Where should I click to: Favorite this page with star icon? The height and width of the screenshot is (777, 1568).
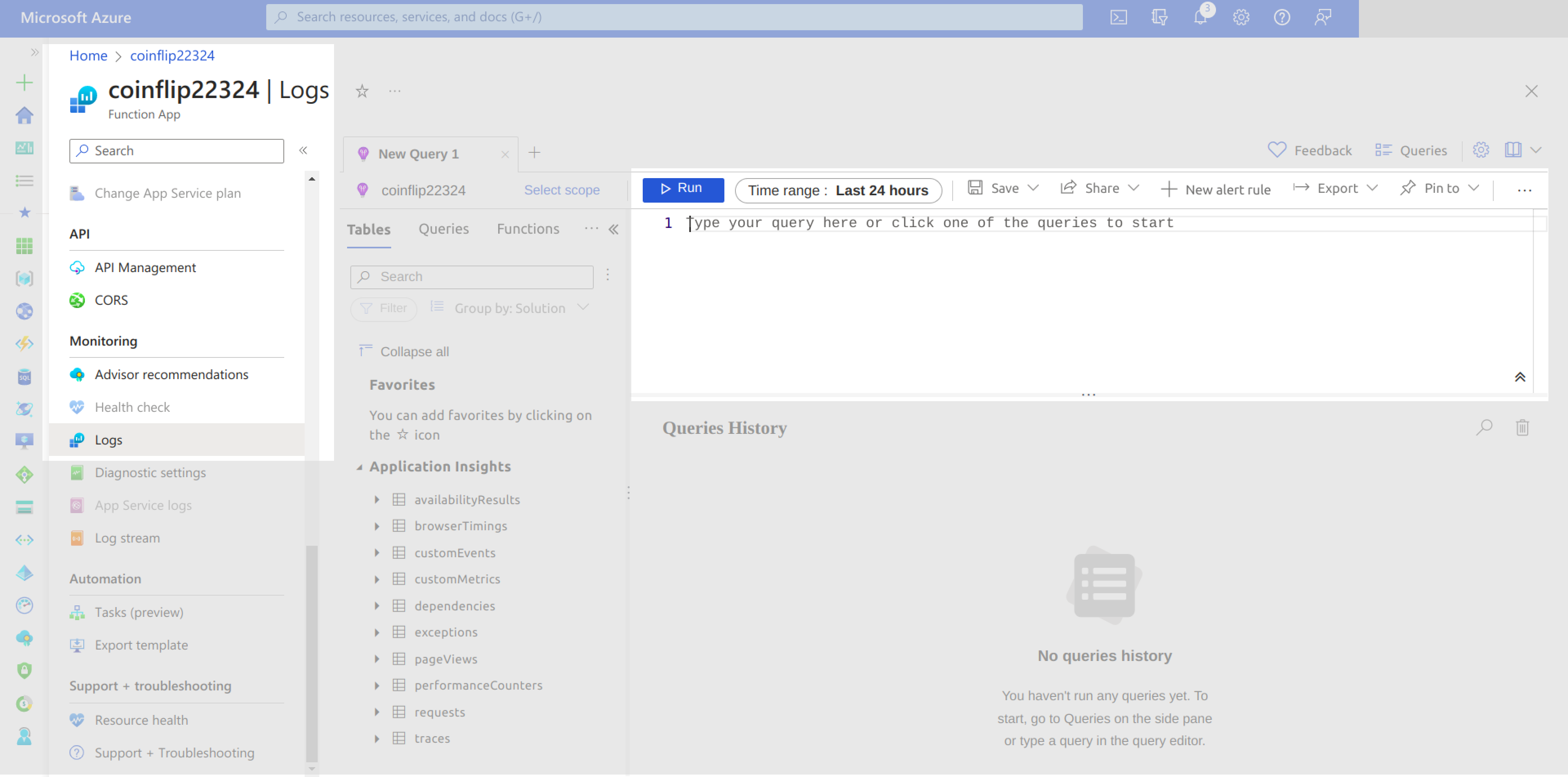[x=362, y=92]
